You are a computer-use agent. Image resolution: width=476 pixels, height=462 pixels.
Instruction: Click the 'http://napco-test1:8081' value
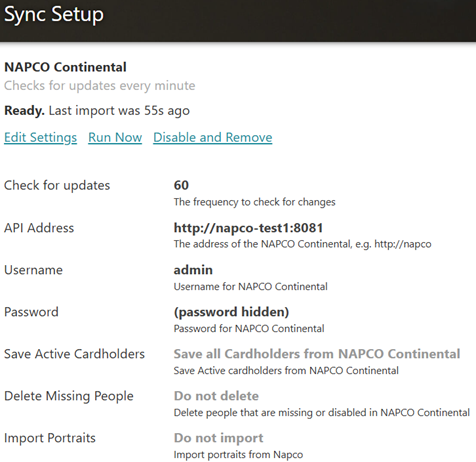pos(248,228)
